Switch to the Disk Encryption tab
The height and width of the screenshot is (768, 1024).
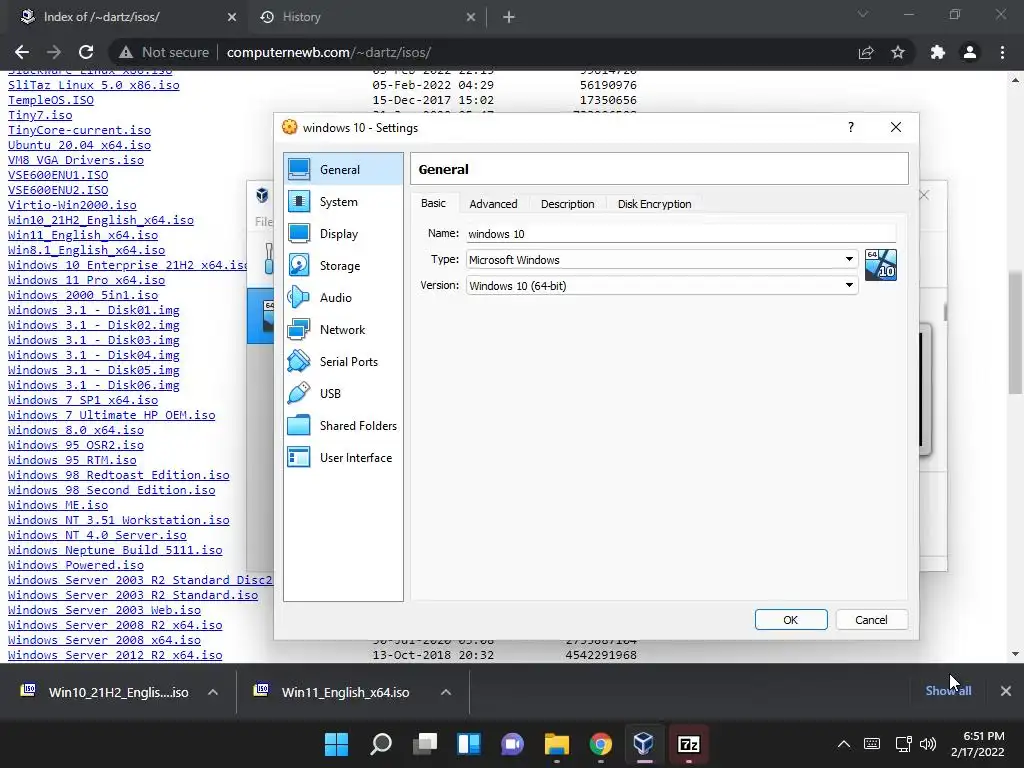coord(654,204)
